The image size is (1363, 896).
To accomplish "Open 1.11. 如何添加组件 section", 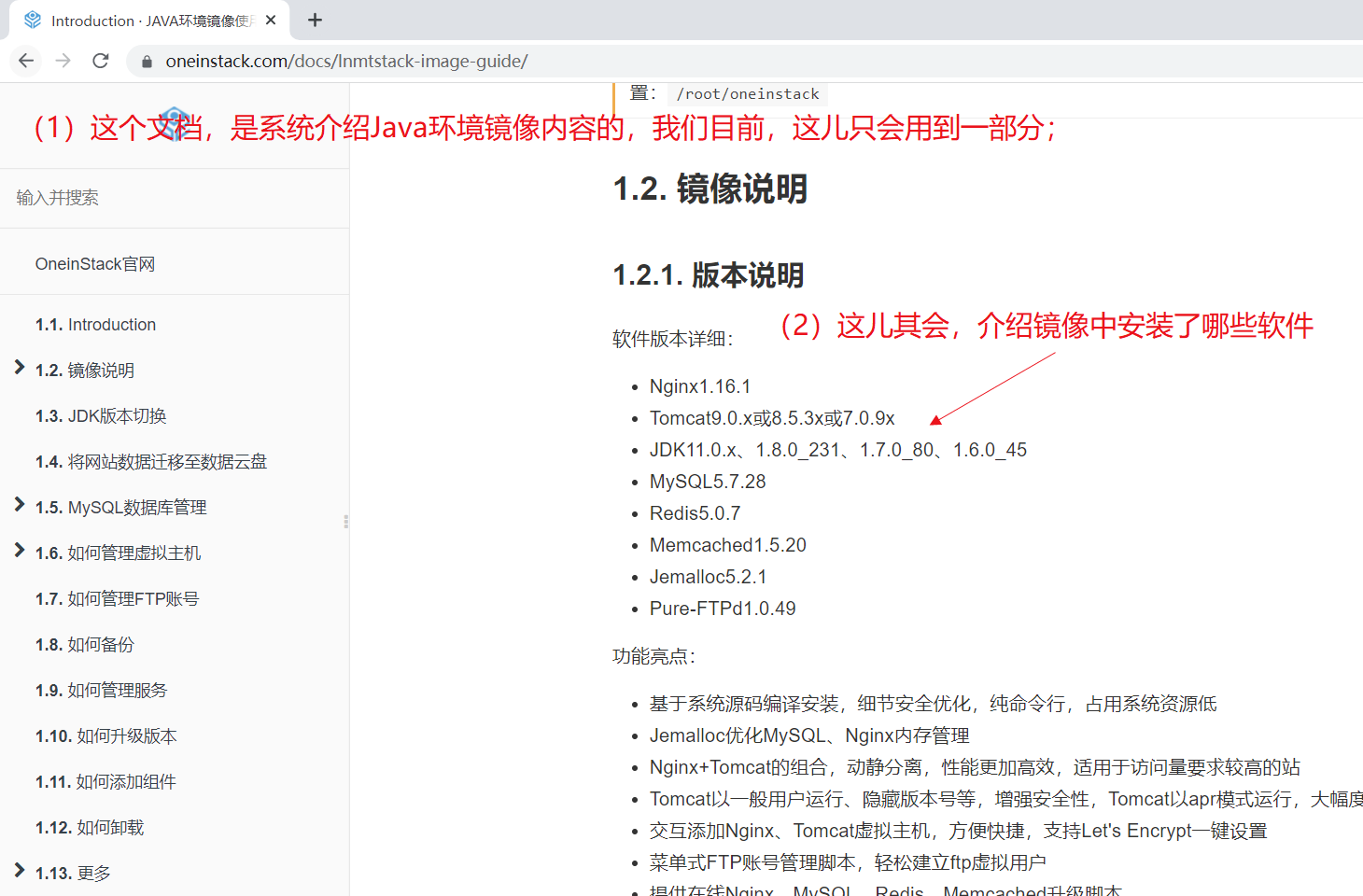I will pos(105,782).
